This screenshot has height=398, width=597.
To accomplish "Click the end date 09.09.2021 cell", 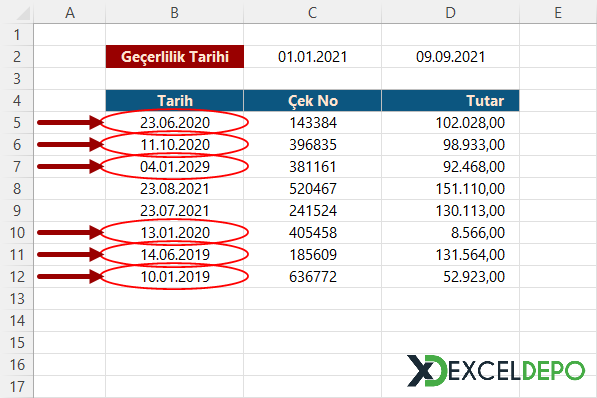I will (x=450, y=57).
